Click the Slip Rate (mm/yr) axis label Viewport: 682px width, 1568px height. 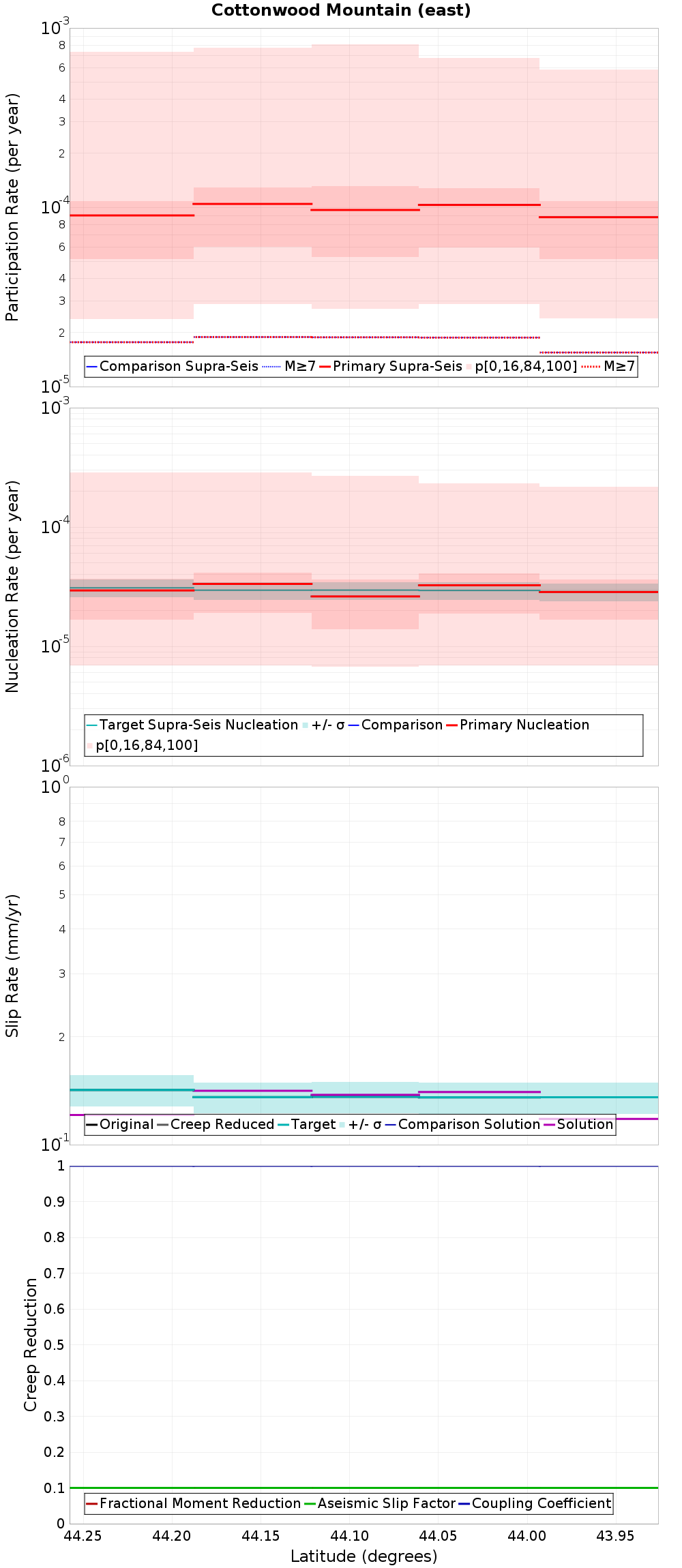click(12, 965)
